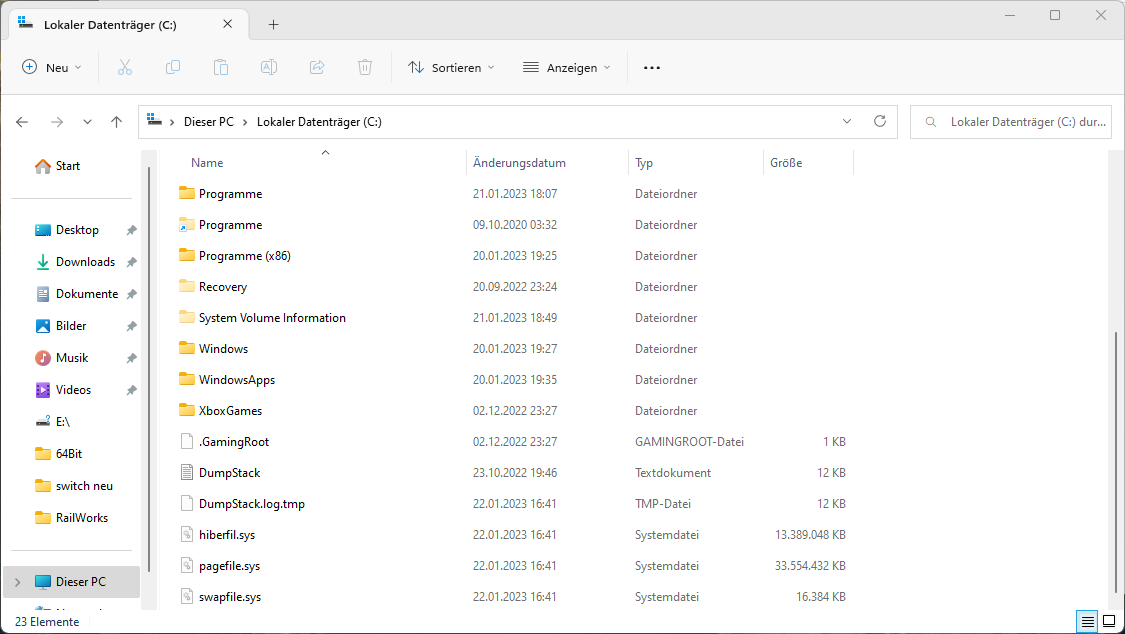
Task: Click the drive icon in address bar
Action: (154, 120)
